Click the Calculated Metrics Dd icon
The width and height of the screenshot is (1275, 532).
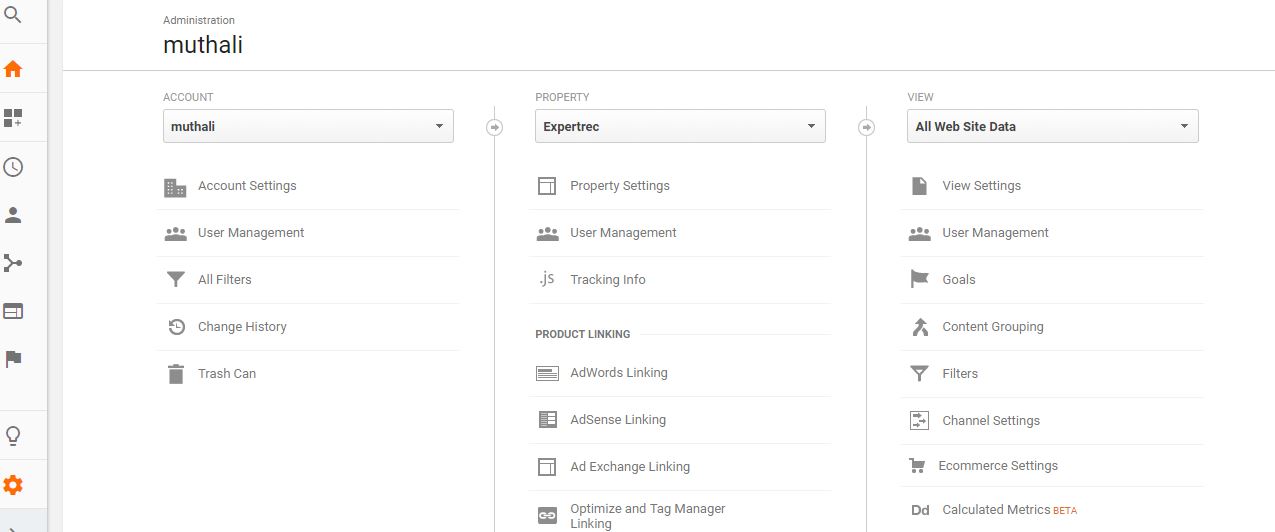[x=920, y=510]
